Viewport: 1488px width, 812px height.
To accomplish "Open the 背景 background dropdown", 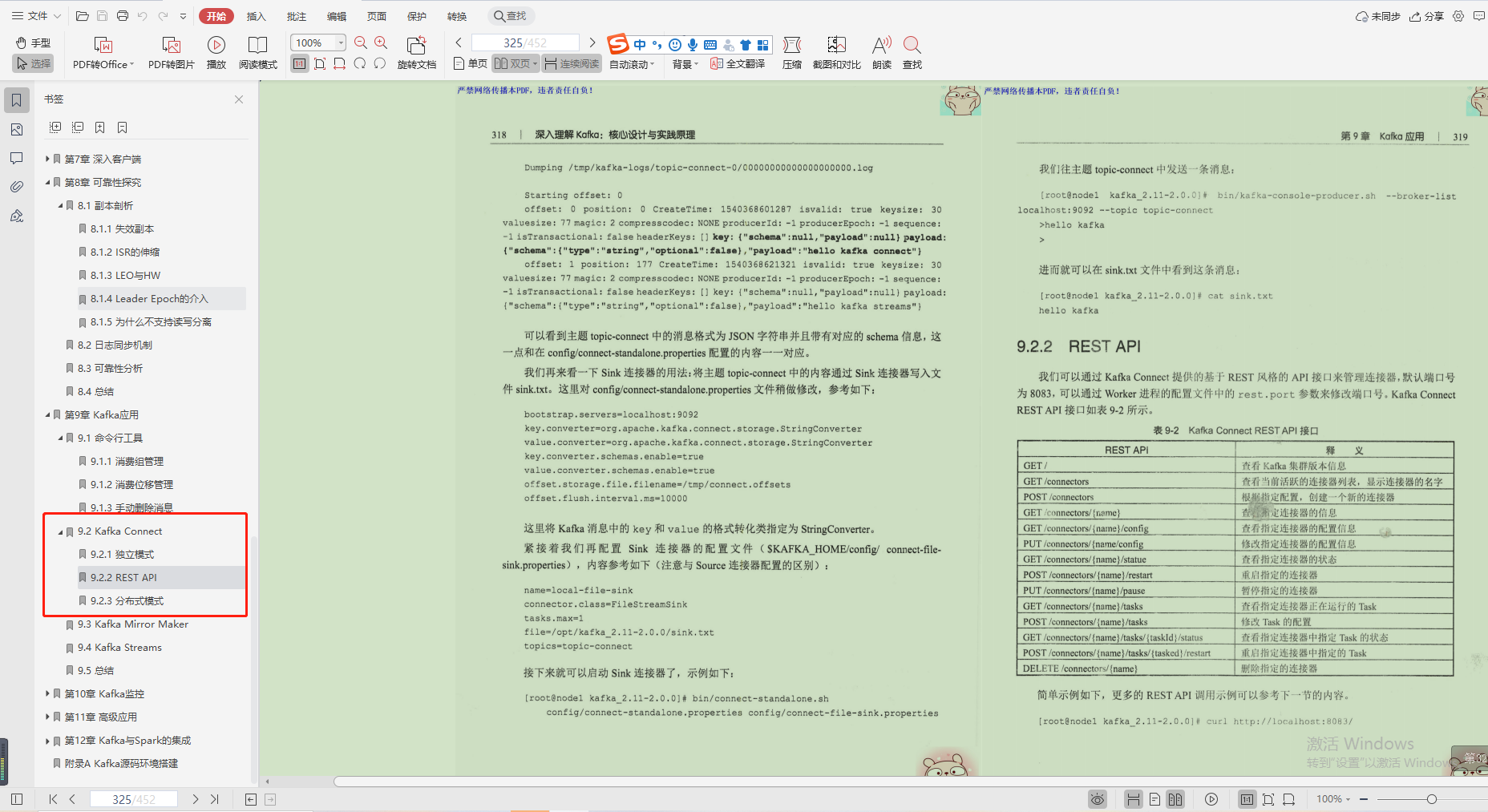I will point(685,64).
